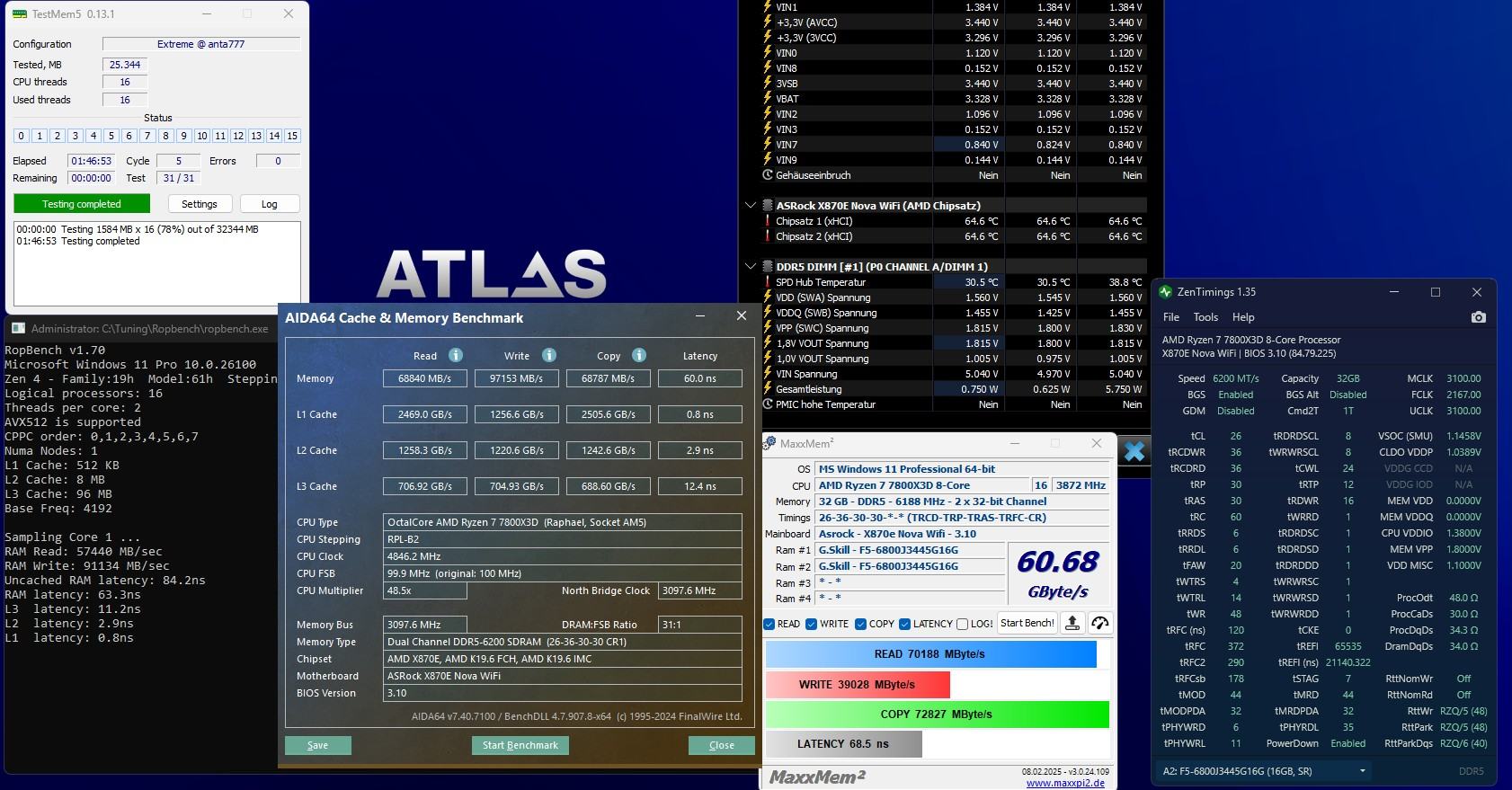The height and width of the screenshot is (790, 1512).
Task: Click the MaxxMem gear icon in title bar
Action: [x=769, y=444]
